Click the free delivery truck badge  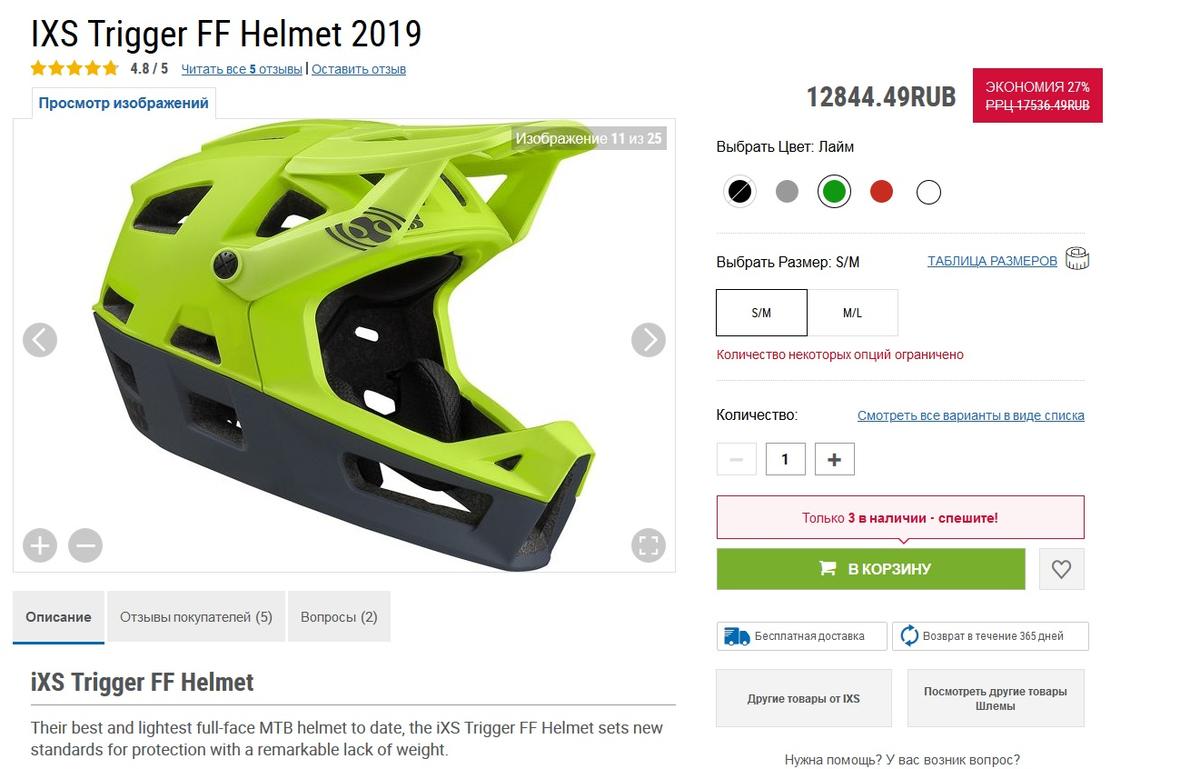[x=803, y=636]
